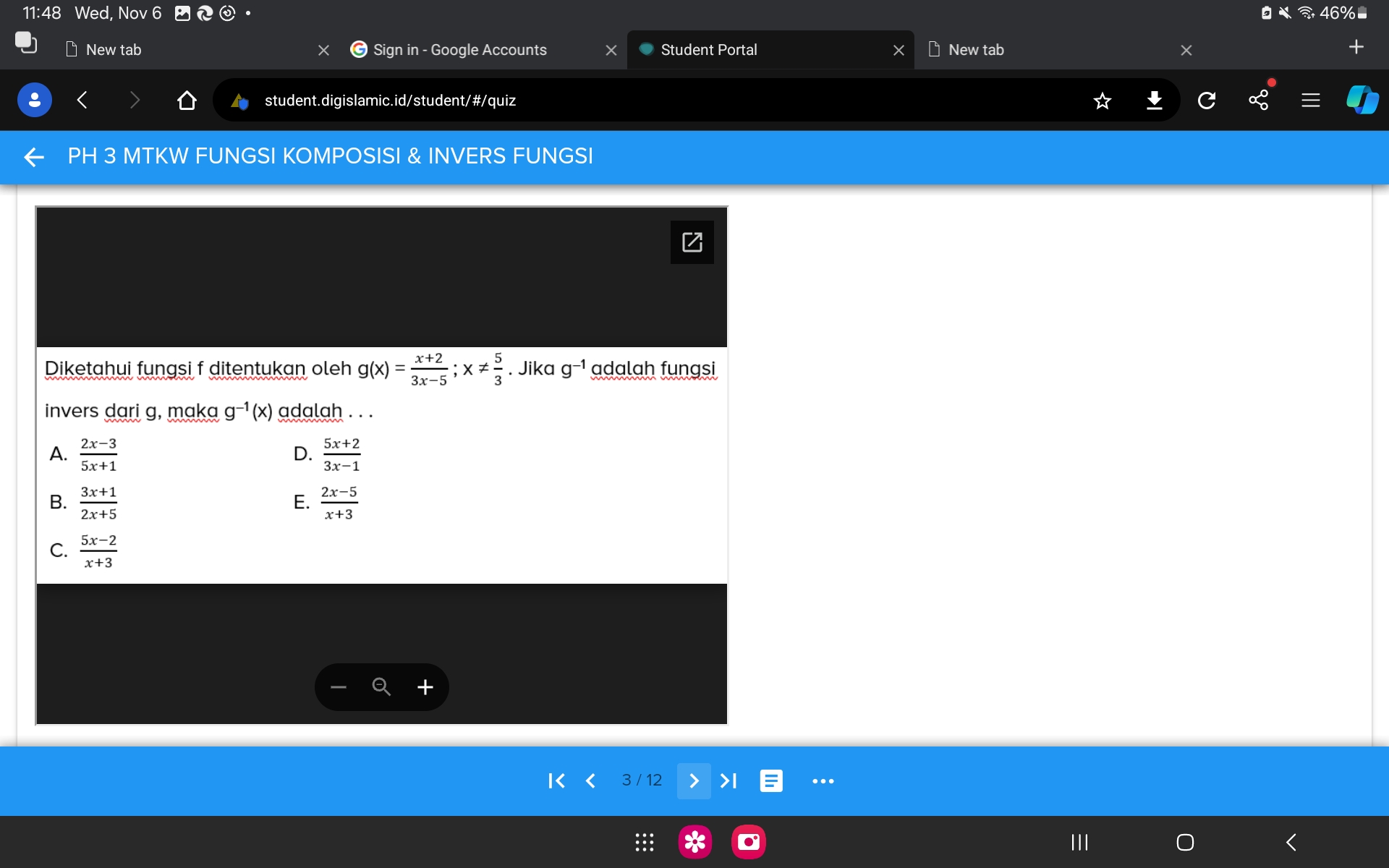The width and height of the screenshot is (1389, 868).
Task: Close the Student Portal tab
Action: click(899, 50)
